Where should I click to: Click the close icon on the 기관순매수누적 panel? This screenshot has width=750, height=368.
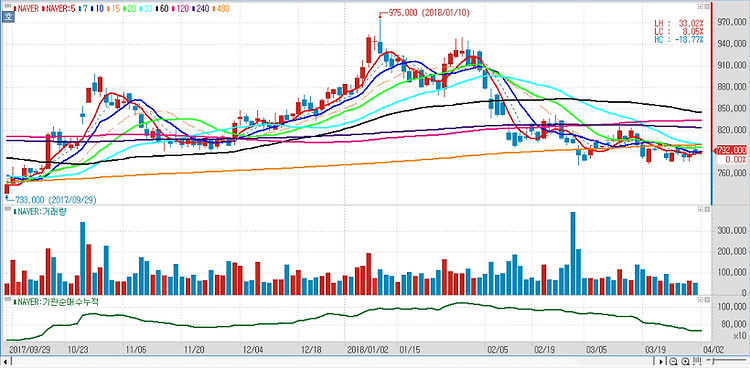point(706,300)
